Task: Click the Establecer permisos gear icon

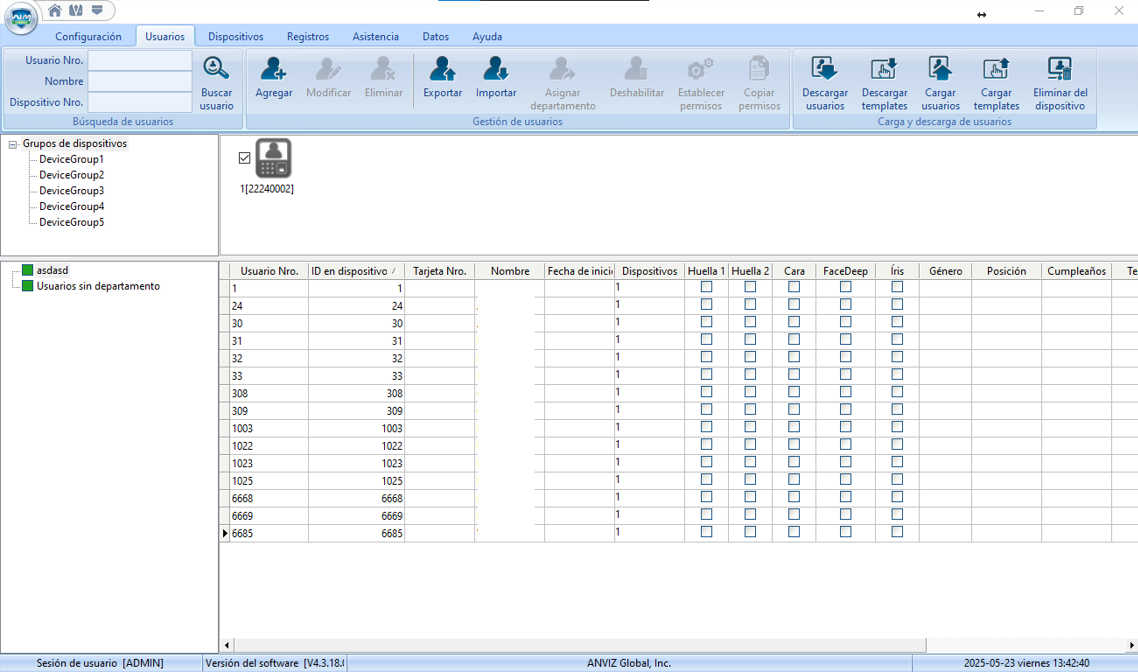Action: point(700,69)
